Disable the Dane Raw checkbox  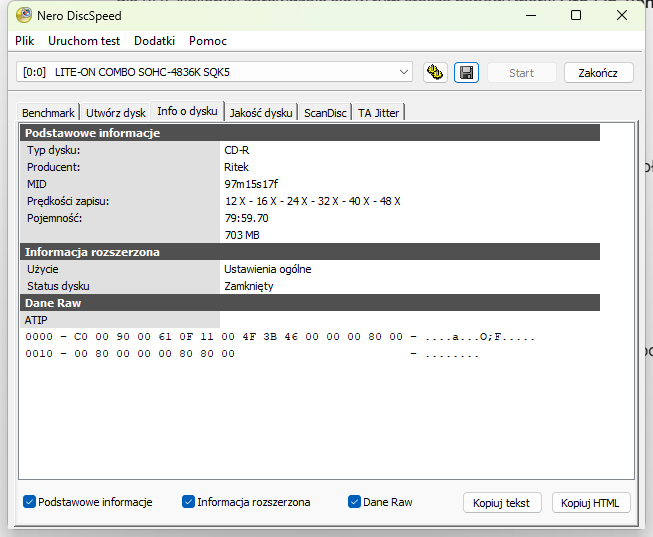(354, 502)
